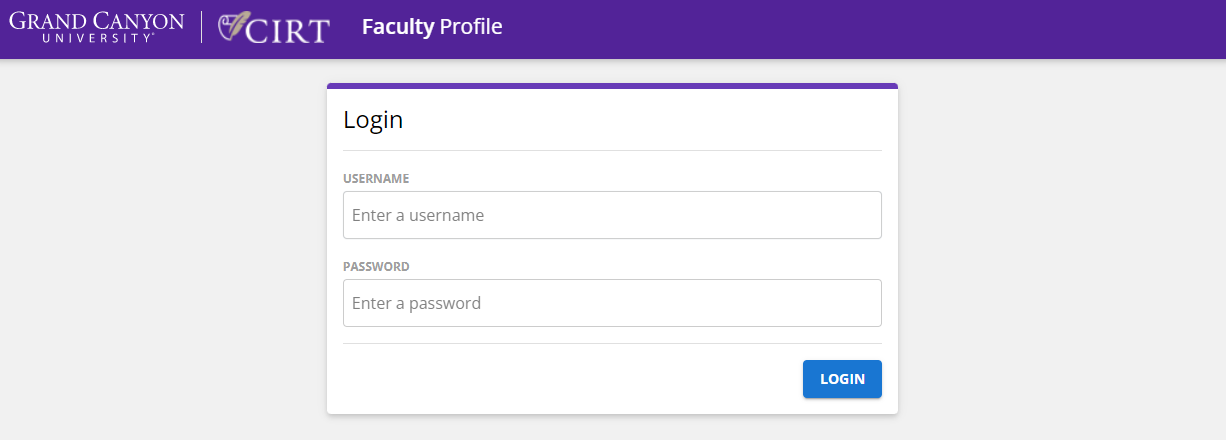Click the vertical divider between header logos
The image size is (1226, 440).
coord(202,27)
